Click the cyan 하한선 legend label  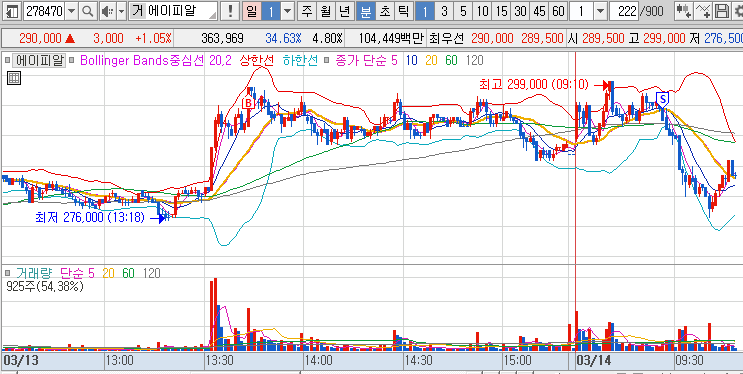(300, 61)
